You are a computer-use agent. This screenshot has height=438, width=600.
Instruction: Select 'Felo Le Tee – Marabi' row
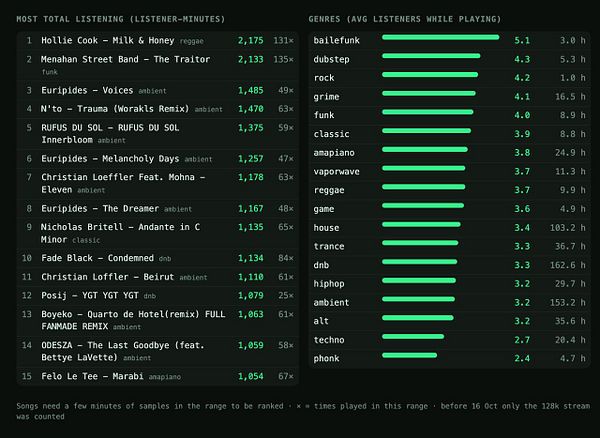(158, 376)
